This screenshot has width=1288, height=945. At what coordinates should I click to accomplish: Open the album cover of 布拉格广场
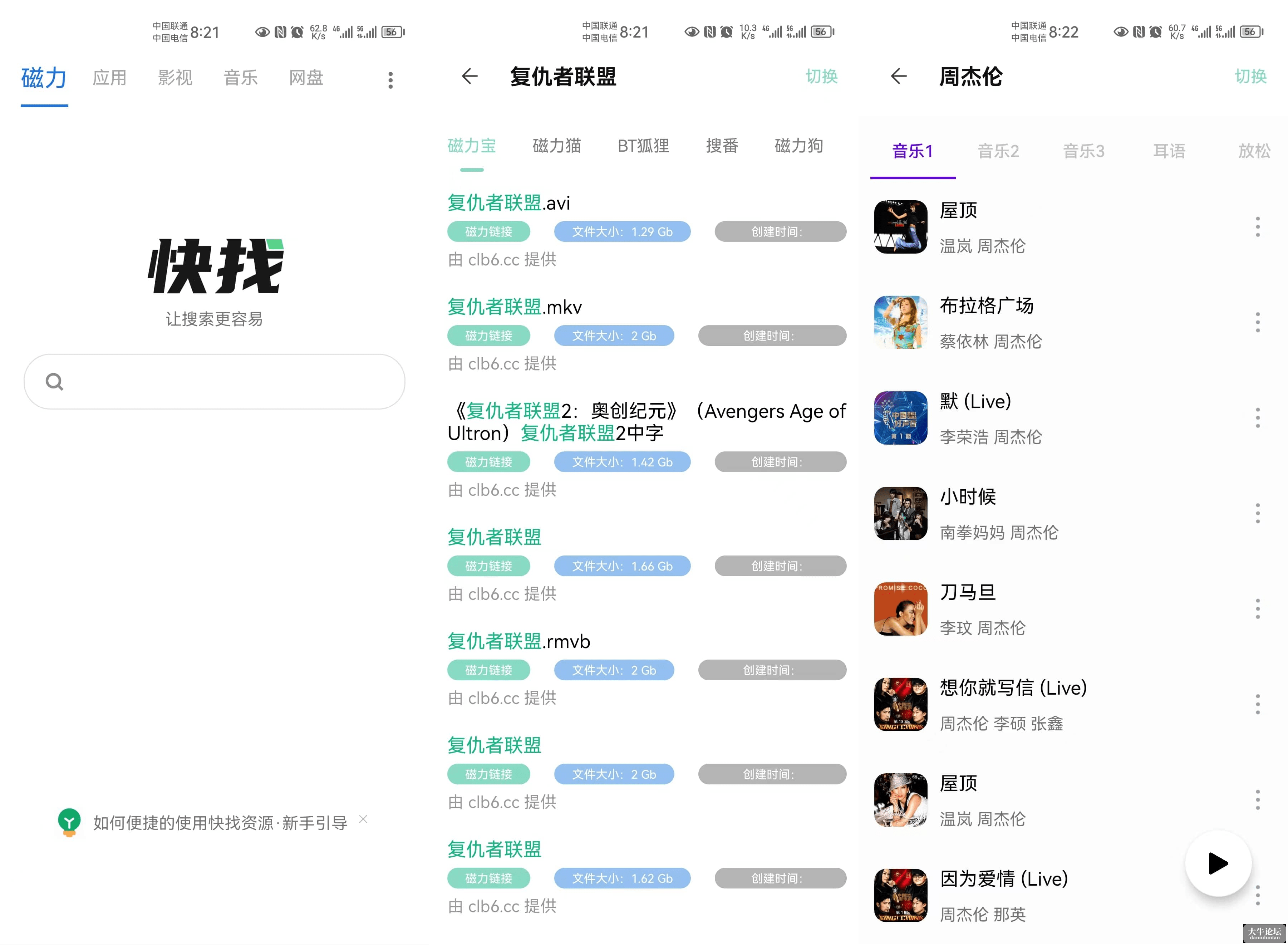pos(901,323)
